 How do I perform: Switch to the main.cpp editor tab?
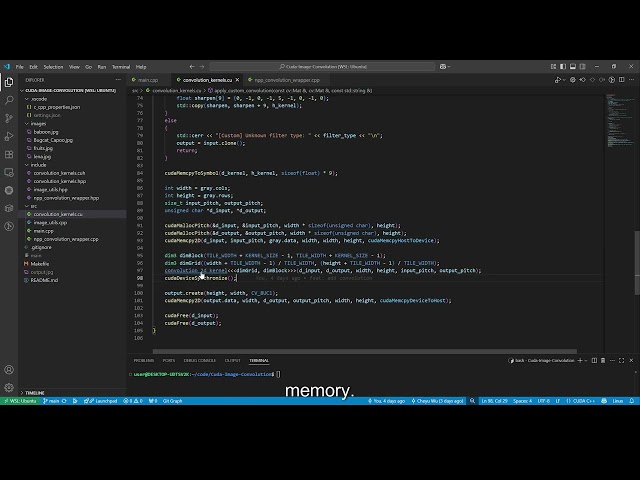(147, 79)
